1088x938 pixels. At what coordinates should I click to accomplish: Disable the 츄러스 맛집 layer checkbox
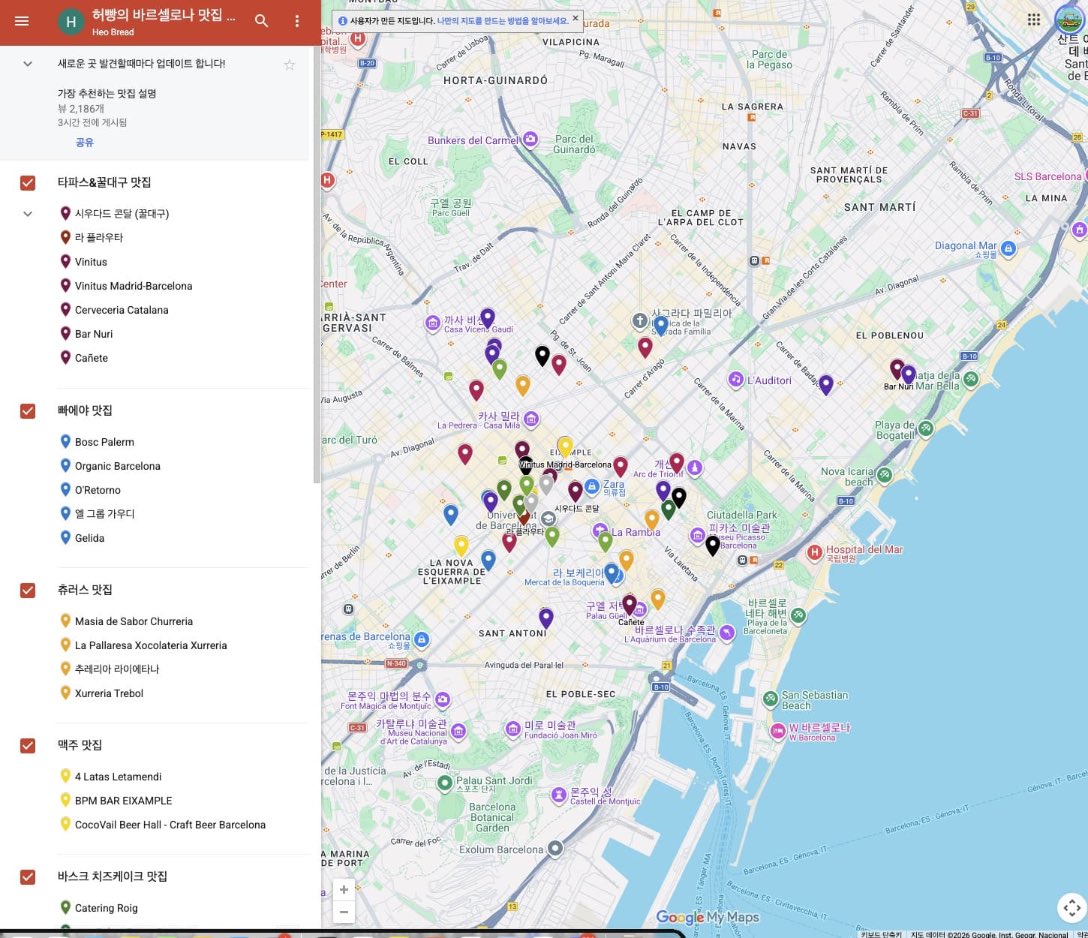(x=28, y=590)
